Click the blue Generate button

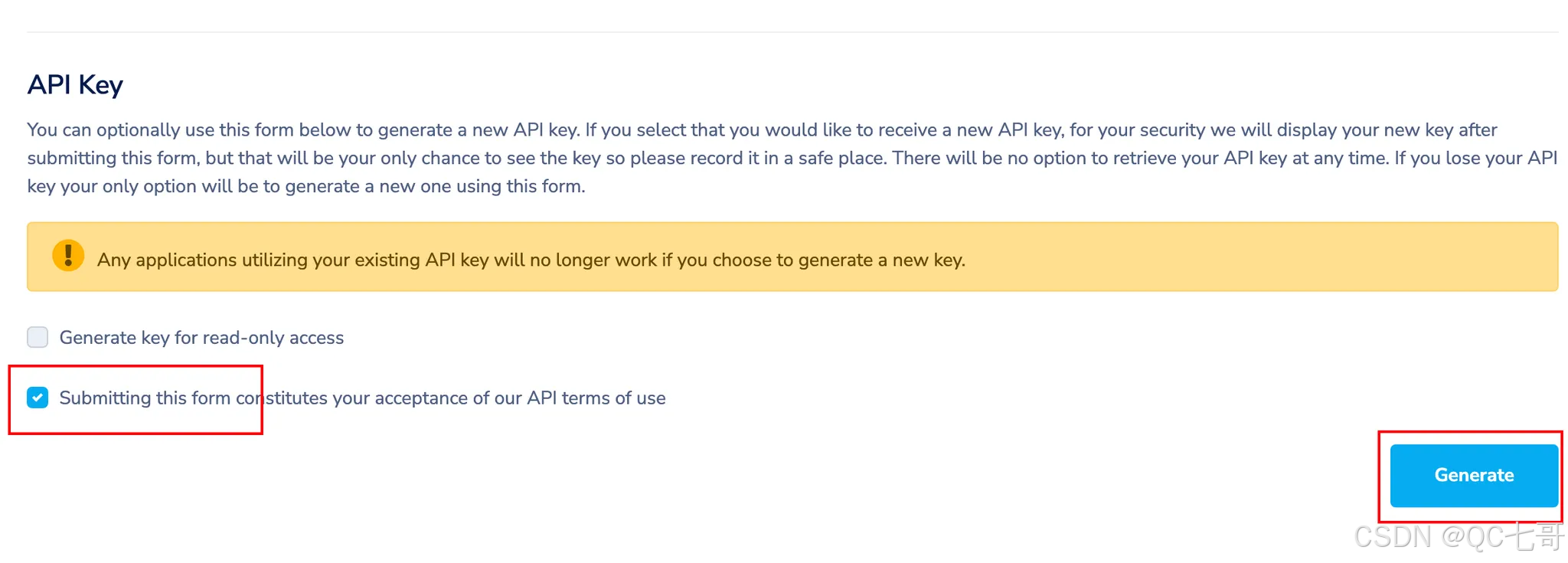tap(1473, 475)
